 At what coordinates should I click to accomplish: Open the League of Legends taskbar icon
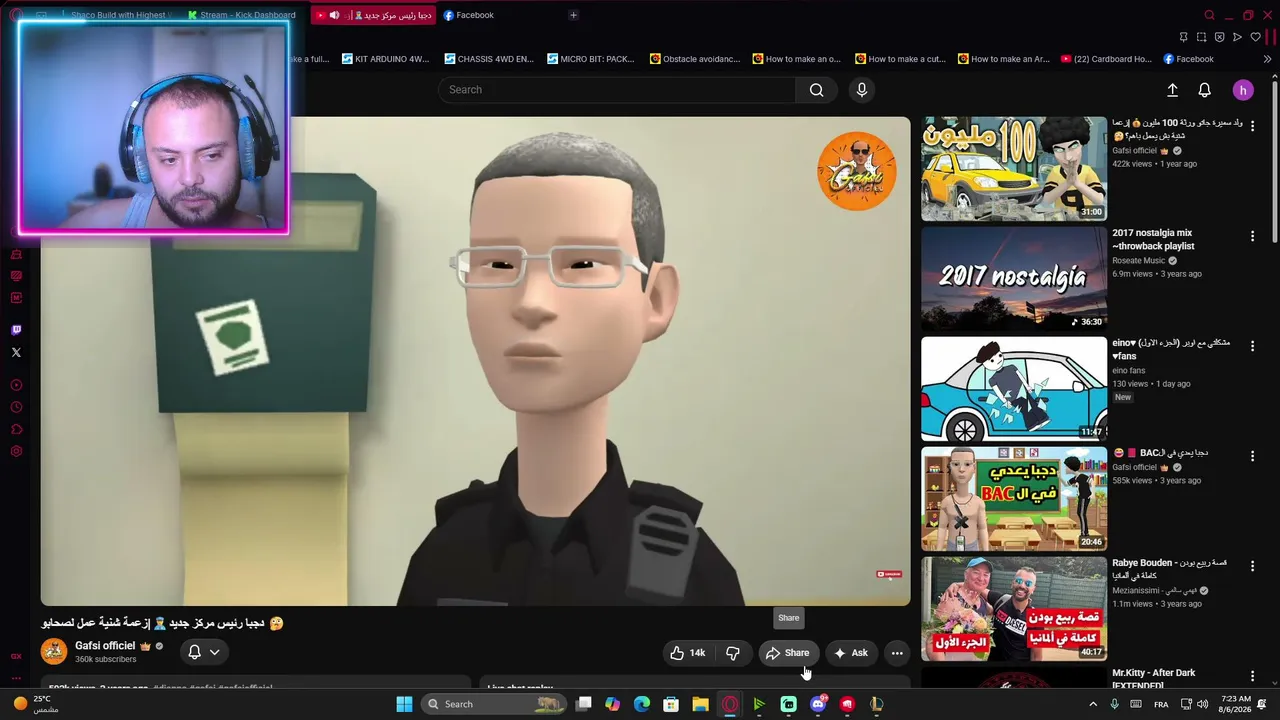pos(877,704)
